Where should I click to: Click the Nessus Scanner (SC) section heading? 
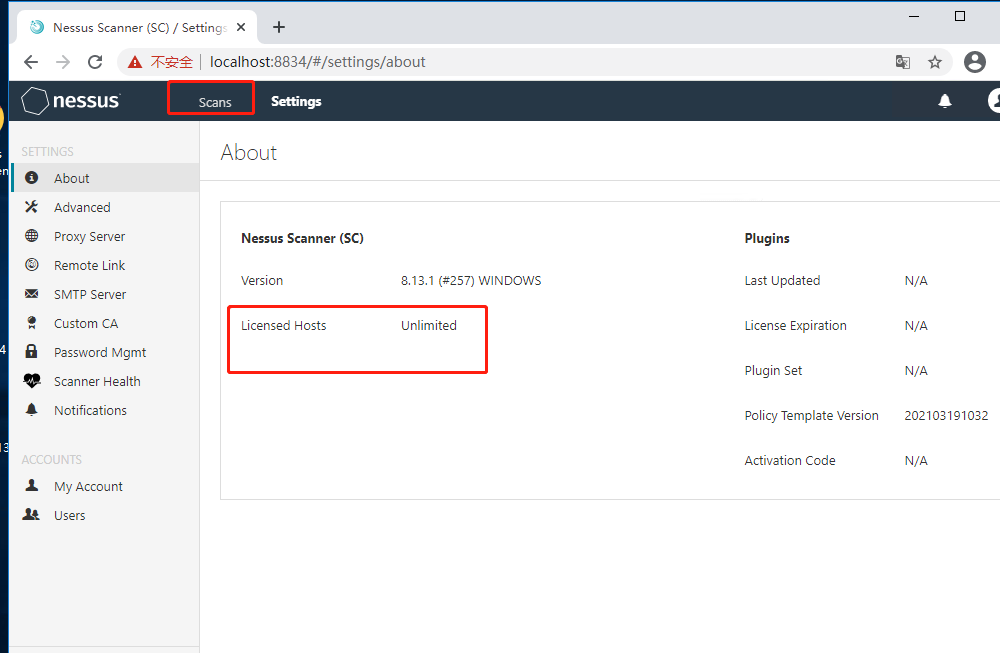coord(302,238)
